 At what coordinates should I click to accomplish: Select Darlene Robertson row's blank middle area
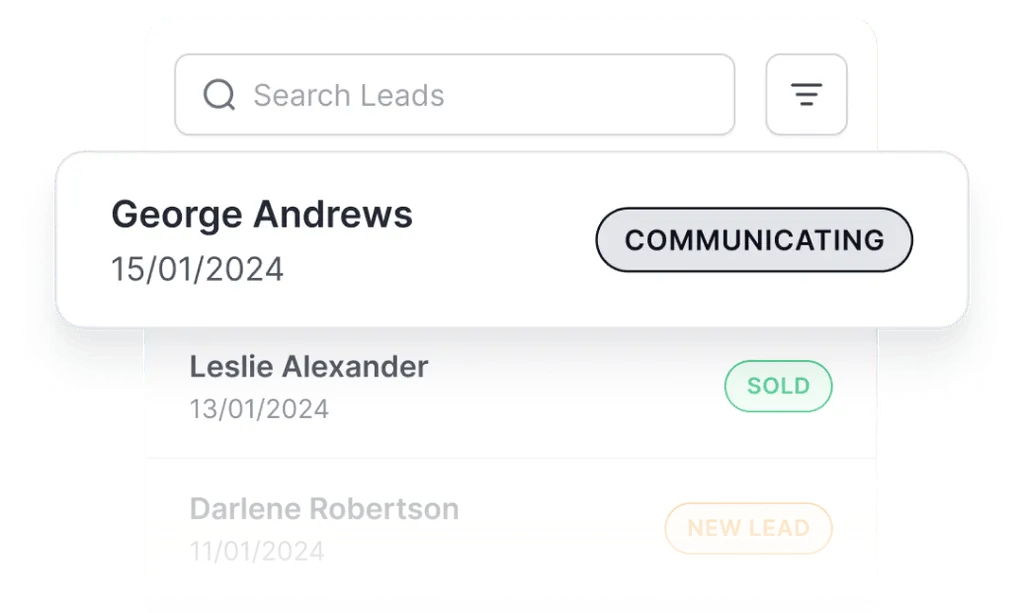tap(560, 530)
